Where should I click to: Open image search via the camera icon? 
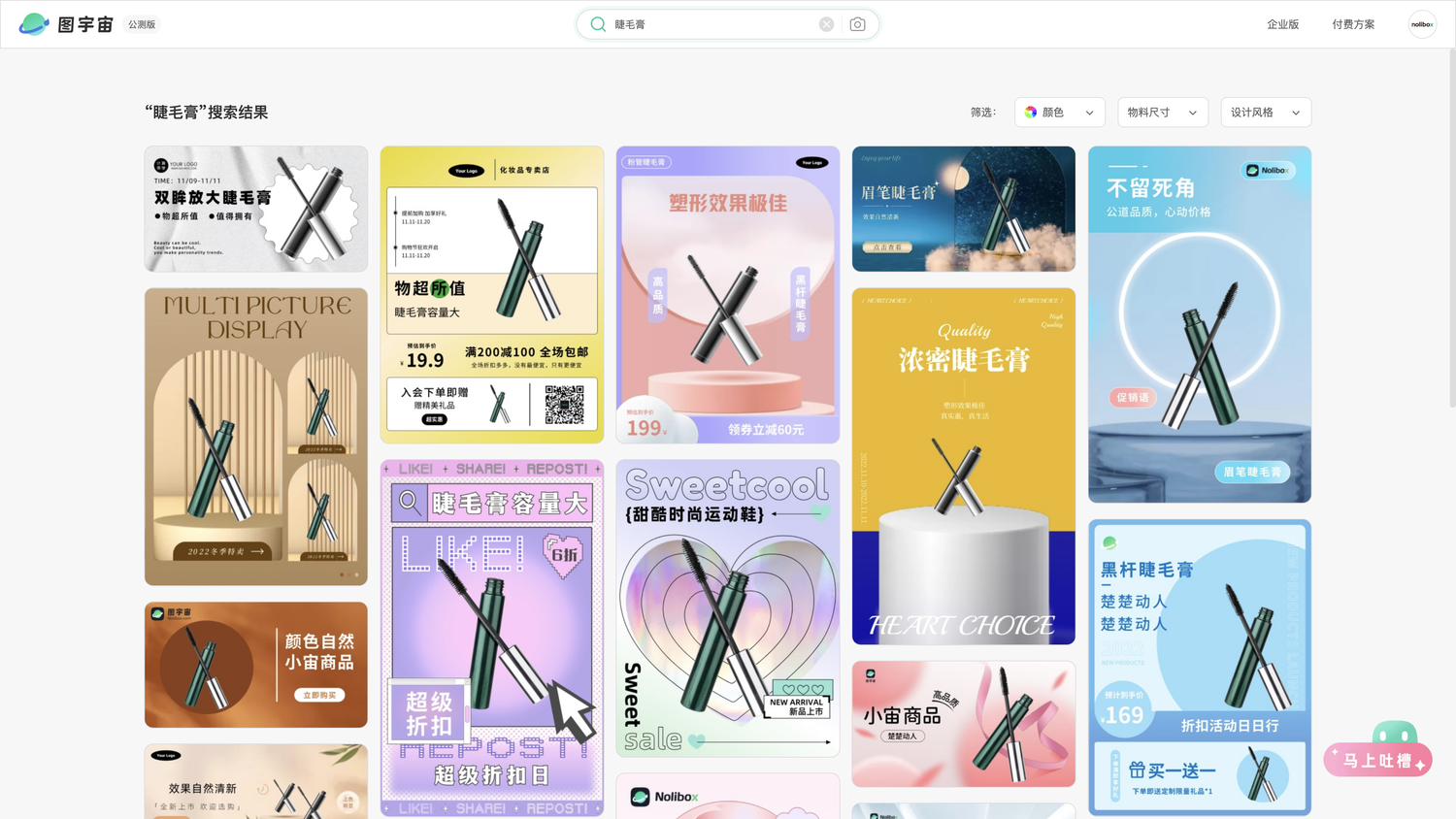[857, 24]
